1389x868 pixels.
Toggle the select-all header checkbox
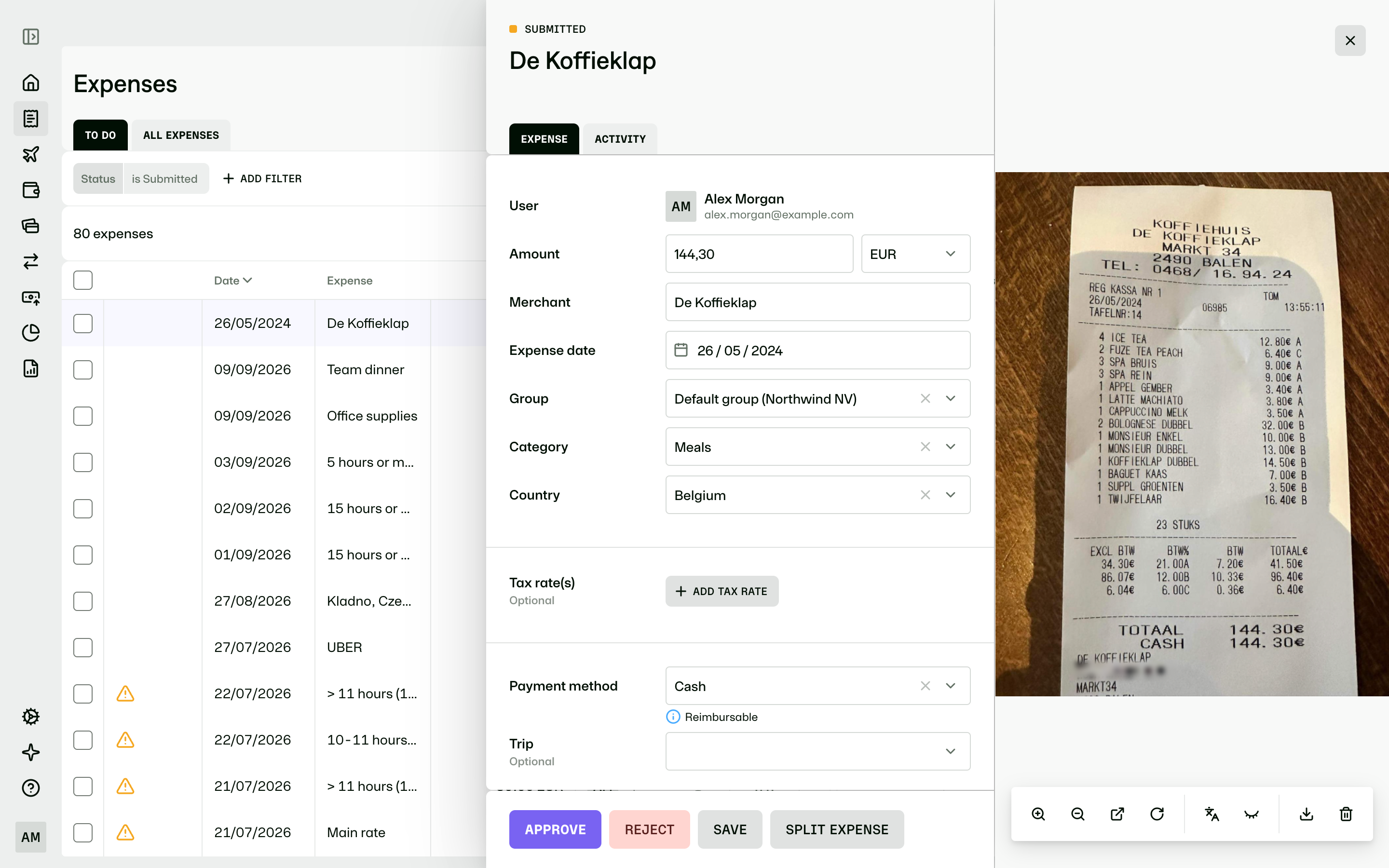82,280
